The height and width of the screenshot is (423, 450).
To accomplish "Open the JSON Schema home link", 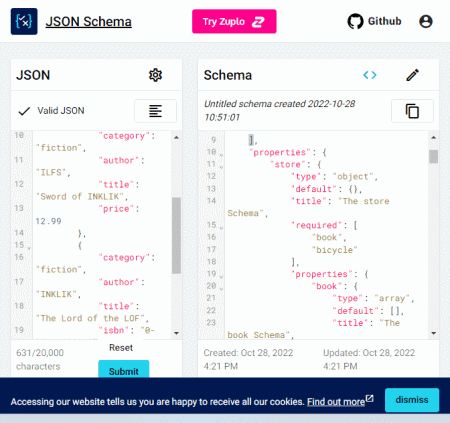I will coord(89,22).
